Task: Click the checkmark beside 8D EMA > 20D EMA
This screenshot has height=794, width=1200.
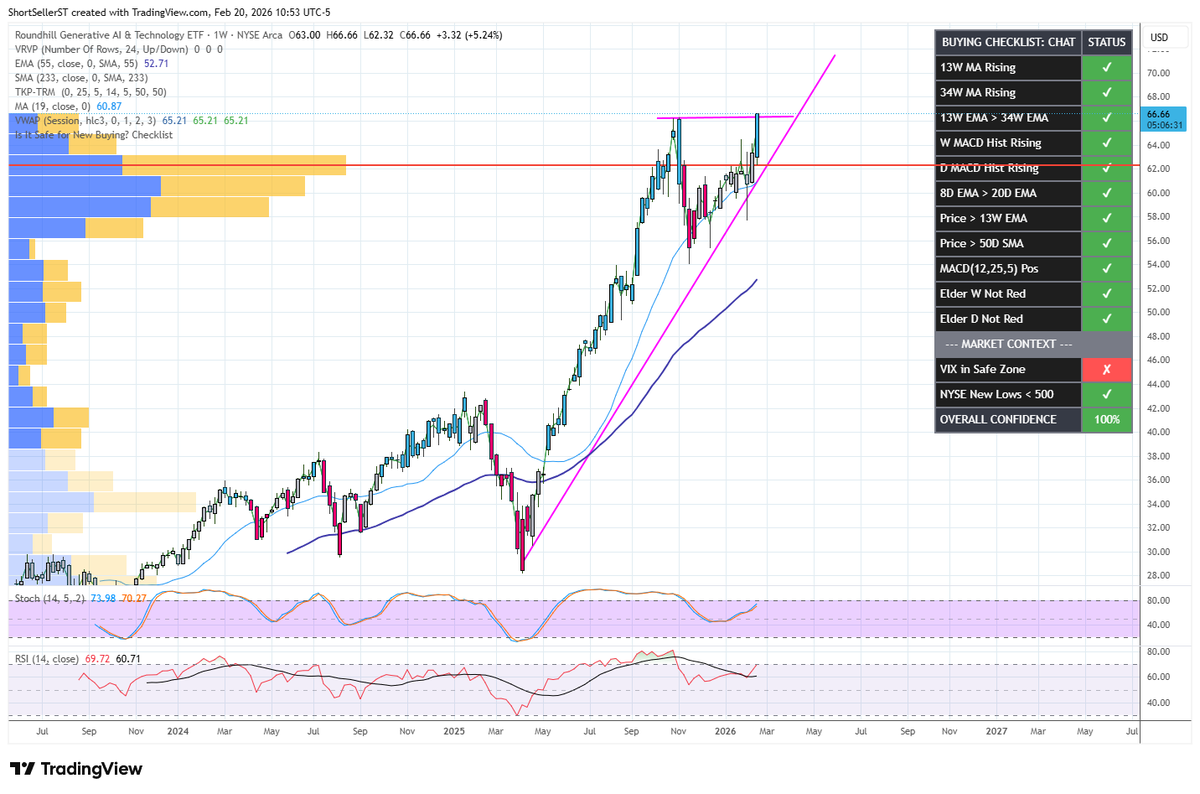Action: tap(1107, 193)
